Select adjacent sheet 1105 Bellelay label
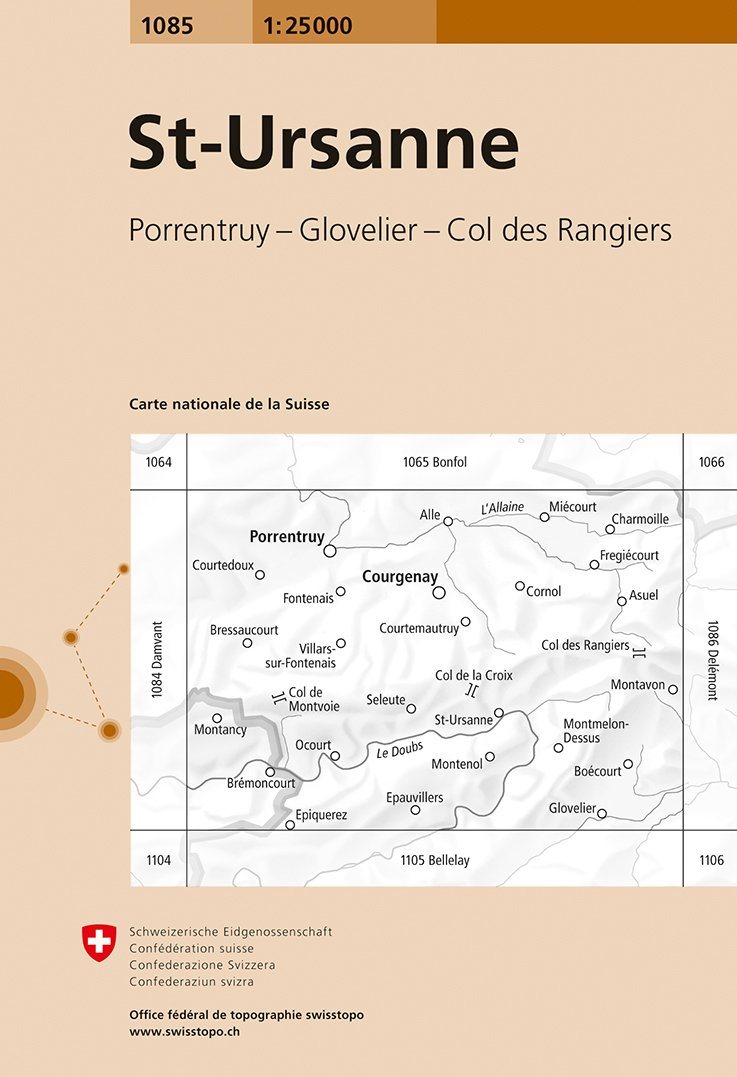The height and width of the screenshot is (1077, 737). (x=434, y=860)
